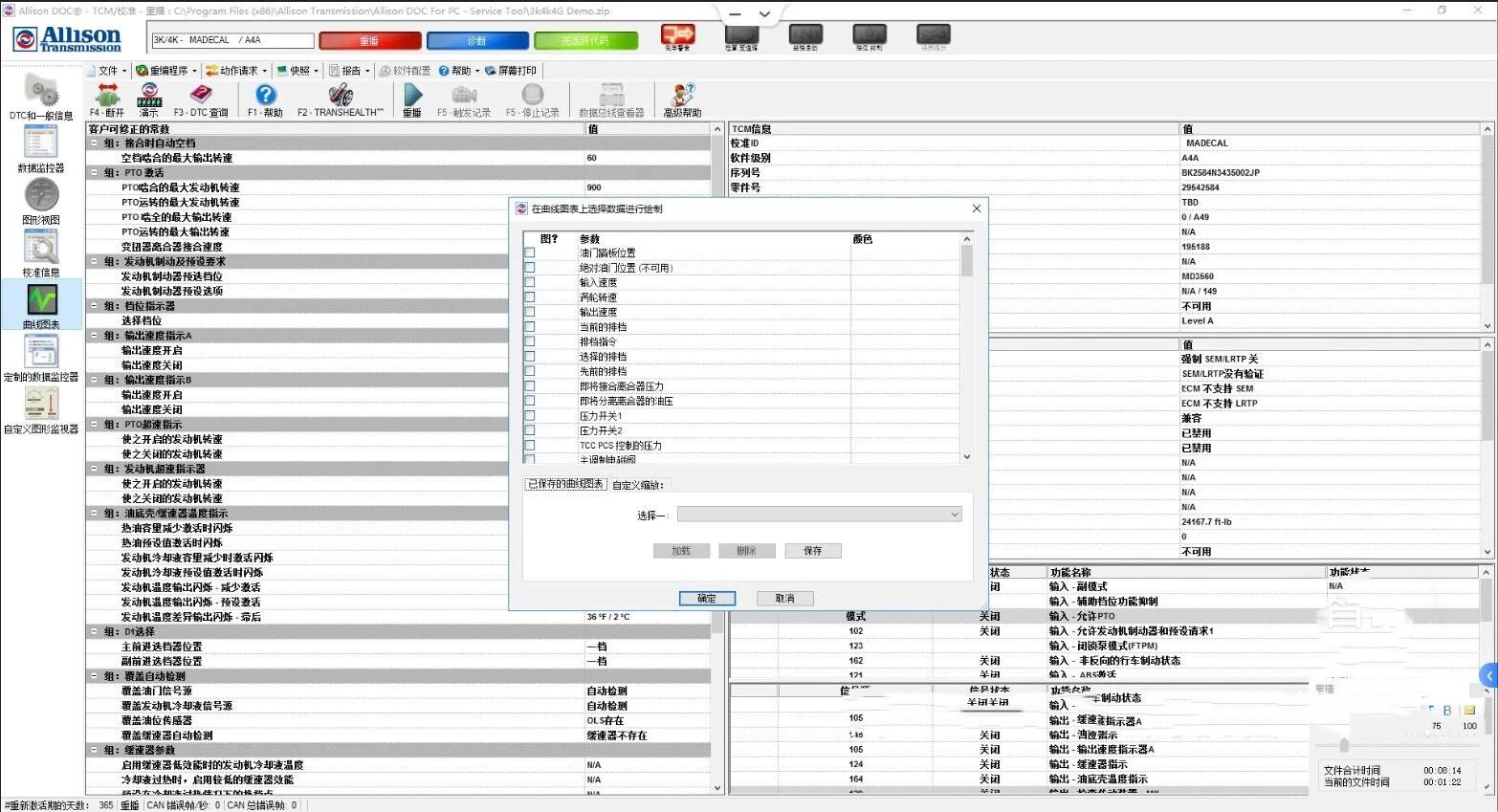Image resolution: width=1498 pixels, height=812 pixels.
Task: Open the 报告 menu
Action: [349, 71]
